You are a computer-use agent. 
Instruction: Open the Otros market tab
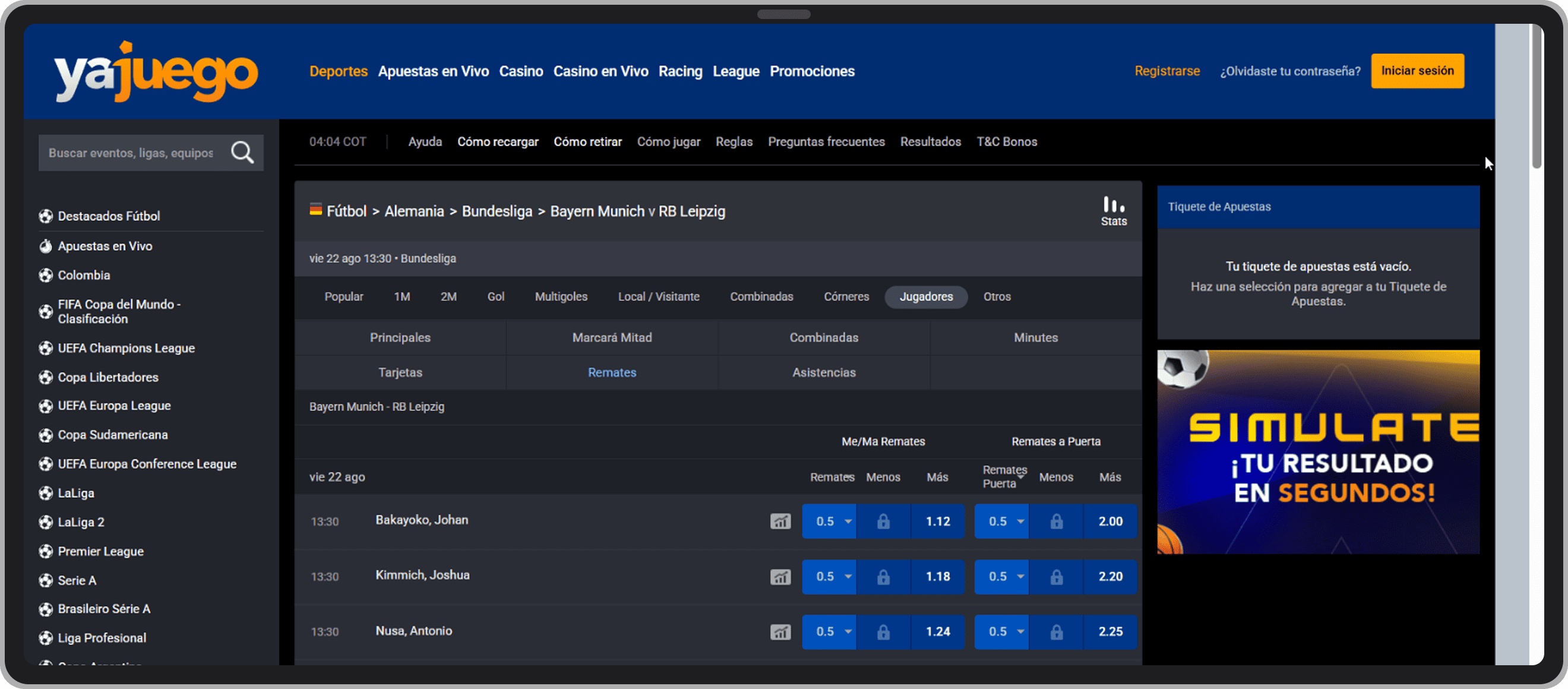997,297
